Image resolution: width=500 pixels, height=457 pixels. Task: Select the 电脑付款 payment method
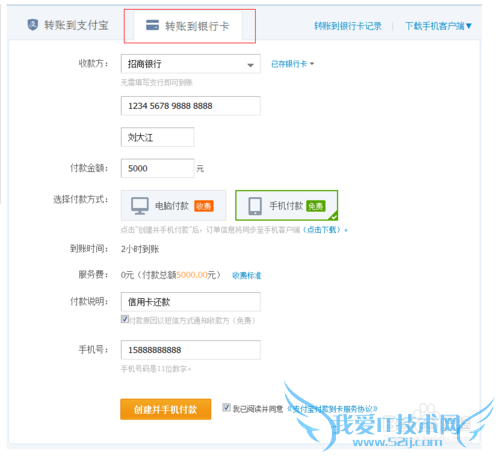[x=173, y=205]
